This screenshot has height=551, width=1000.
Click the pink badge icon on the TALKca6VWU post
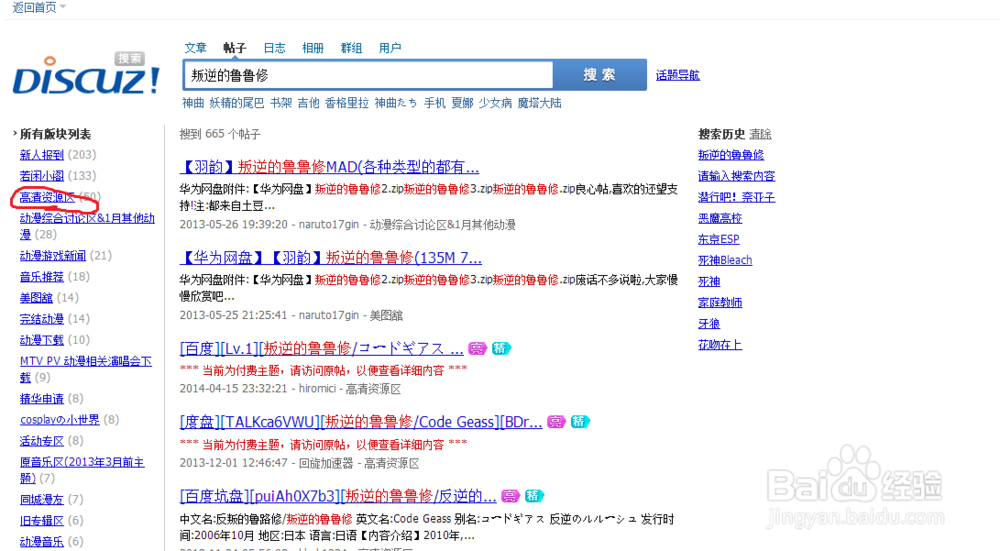tap(556, 422)
